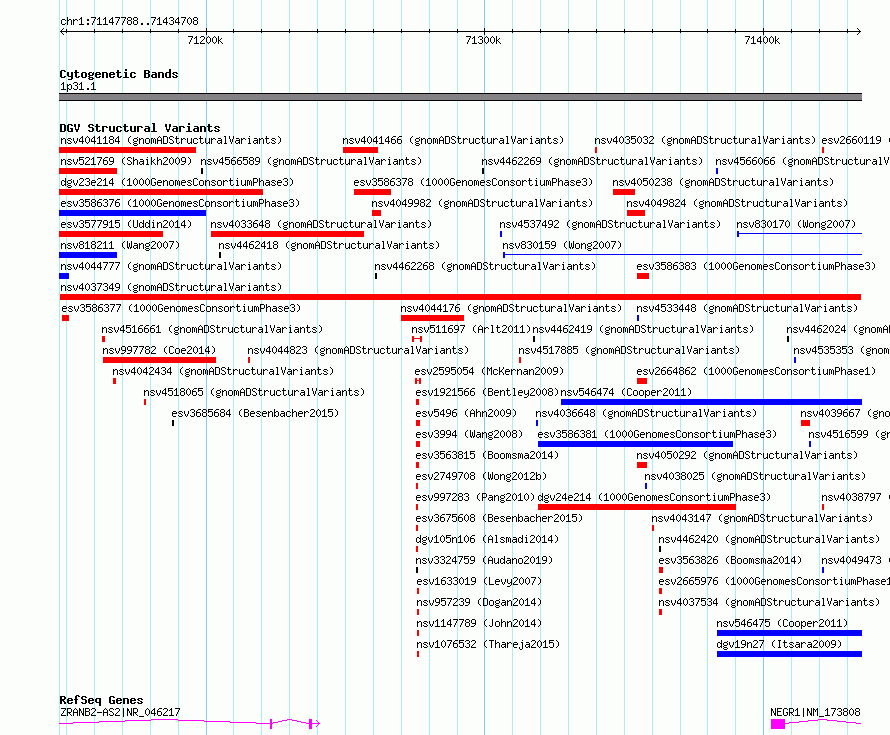Open nsv4462268 variant label
Image resolution: width=890 pixels, height=735 pixels.
(x=485, y=266)
